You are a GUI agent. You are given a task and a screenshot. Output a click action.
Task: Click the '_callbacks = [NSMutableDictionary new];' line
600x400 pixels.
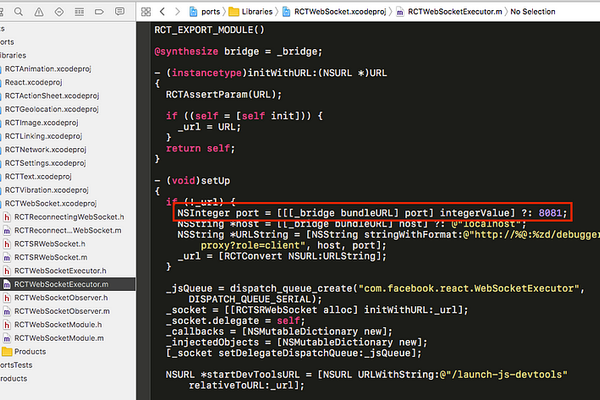(279, 331)
